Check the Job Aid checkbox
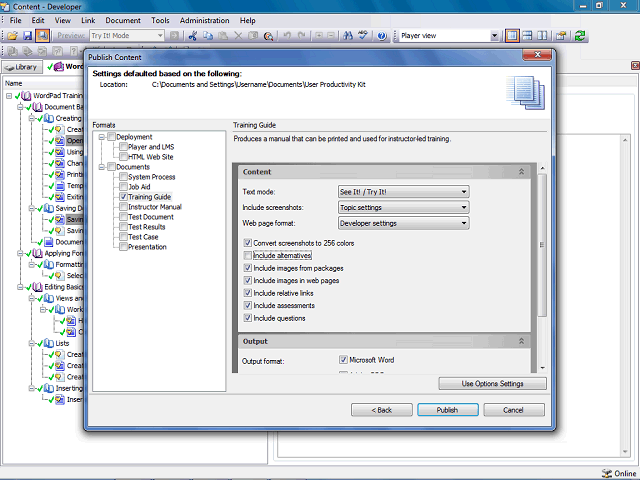This screenshot has width=640, height=480. 123,187
